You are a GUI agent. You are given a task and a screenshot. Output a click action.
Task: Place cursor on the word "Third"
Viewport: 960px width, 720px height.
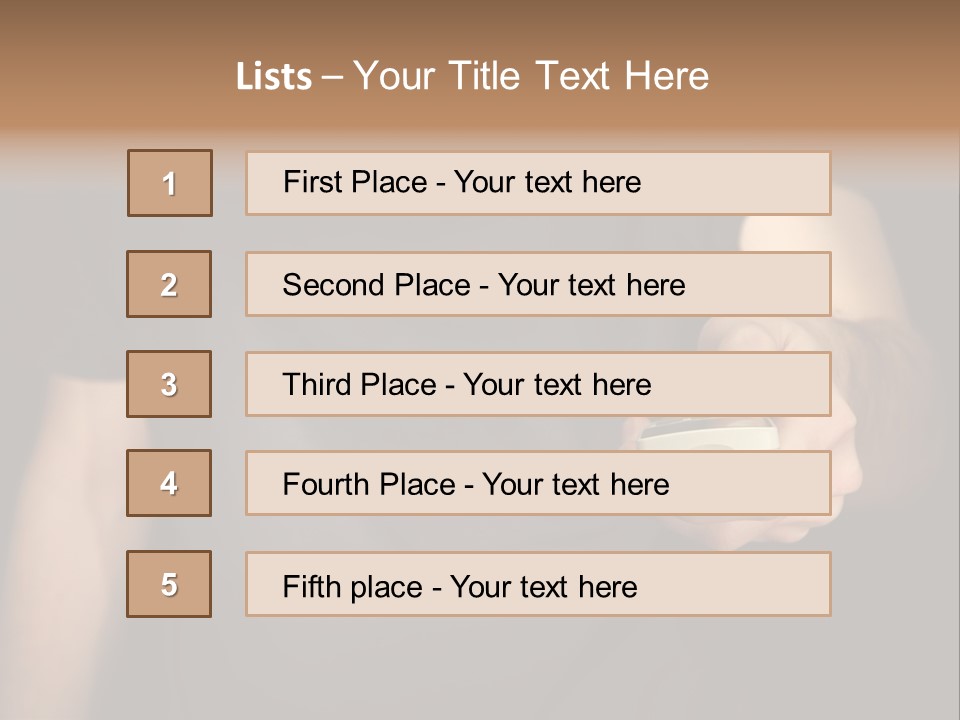317,385
